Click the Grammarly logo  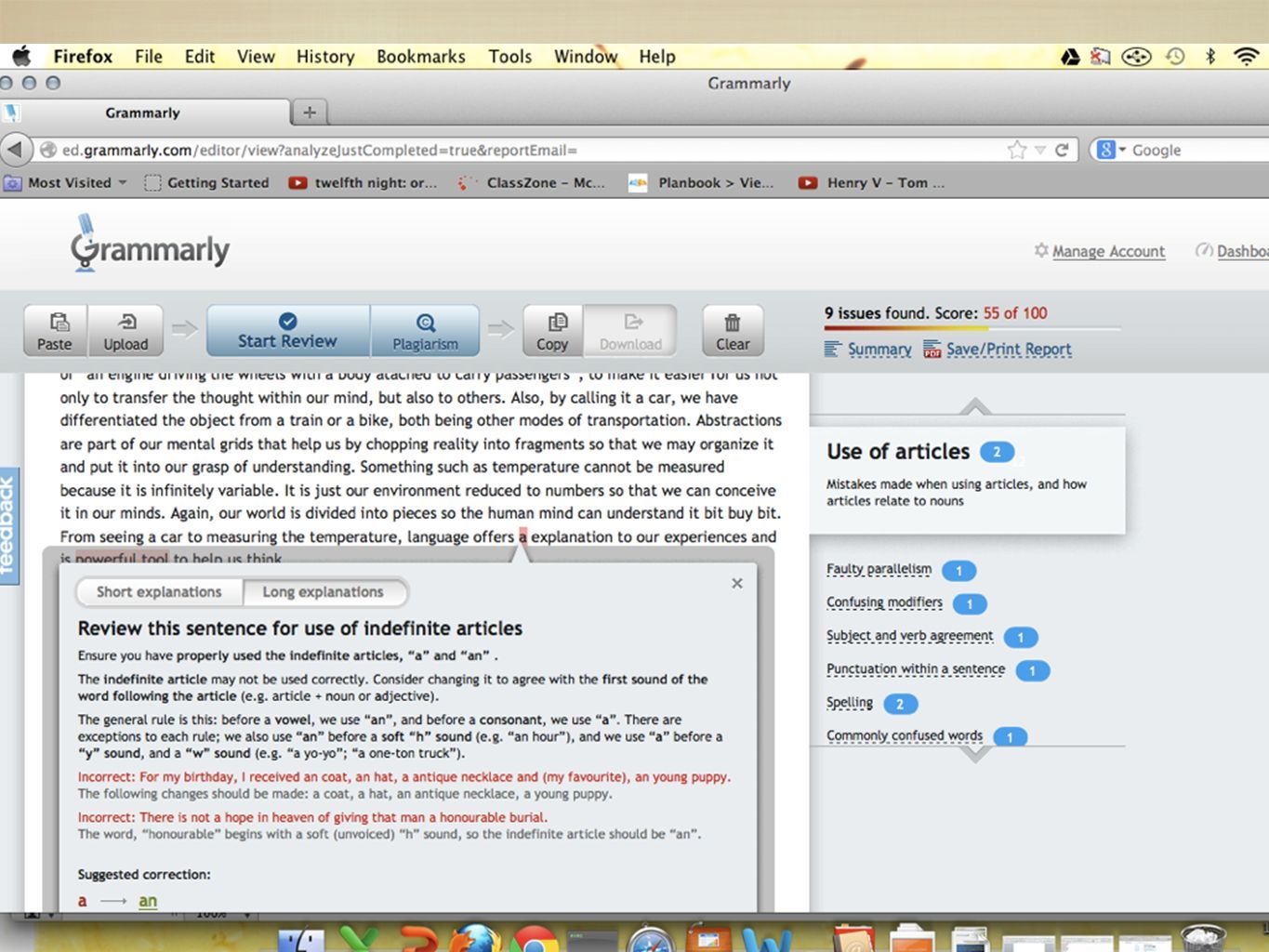point(150,245)
